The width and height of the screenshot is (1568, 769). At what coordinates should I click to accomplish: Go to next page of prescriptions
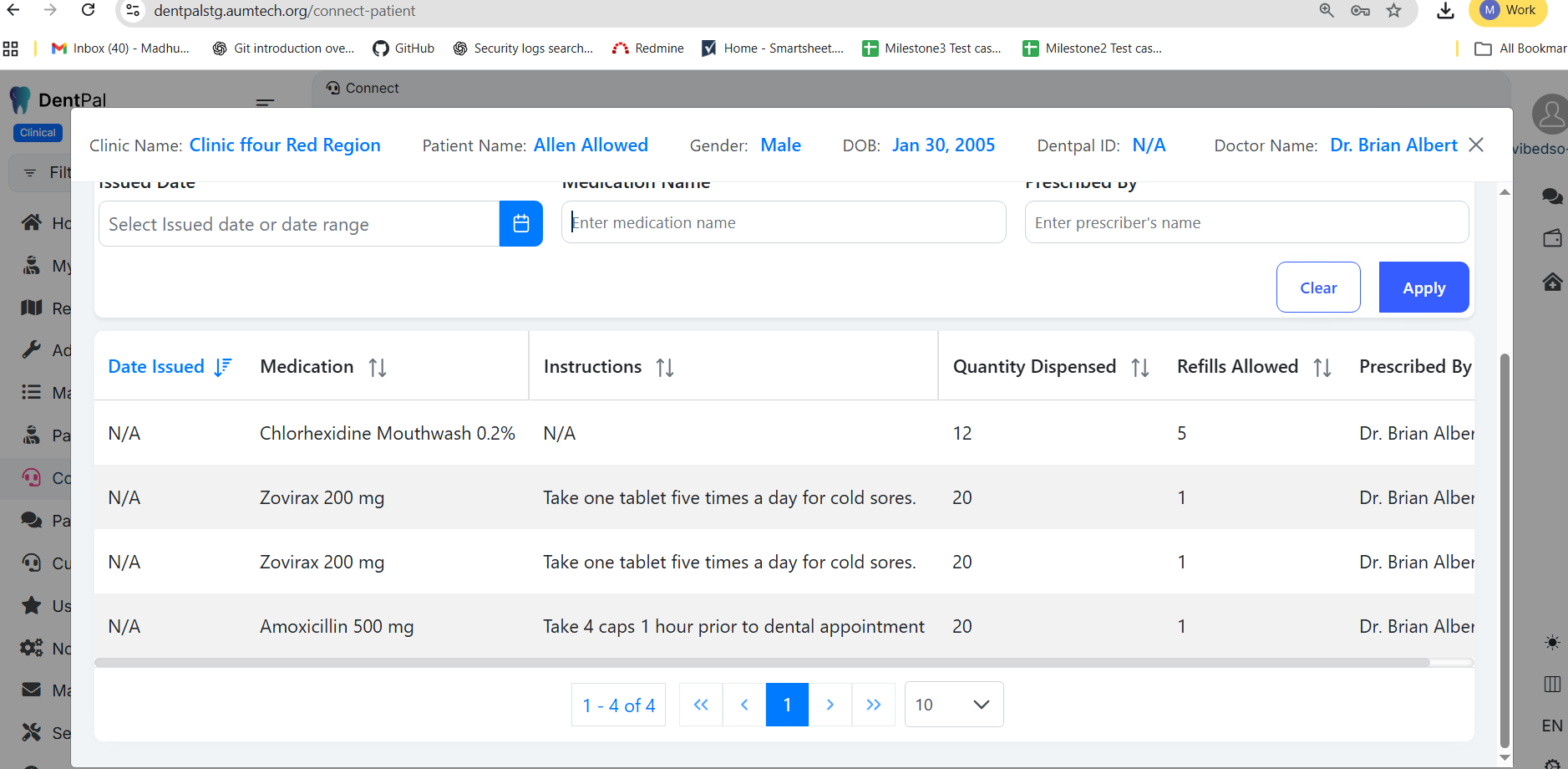pyautogui.click(x=830, y=705)
